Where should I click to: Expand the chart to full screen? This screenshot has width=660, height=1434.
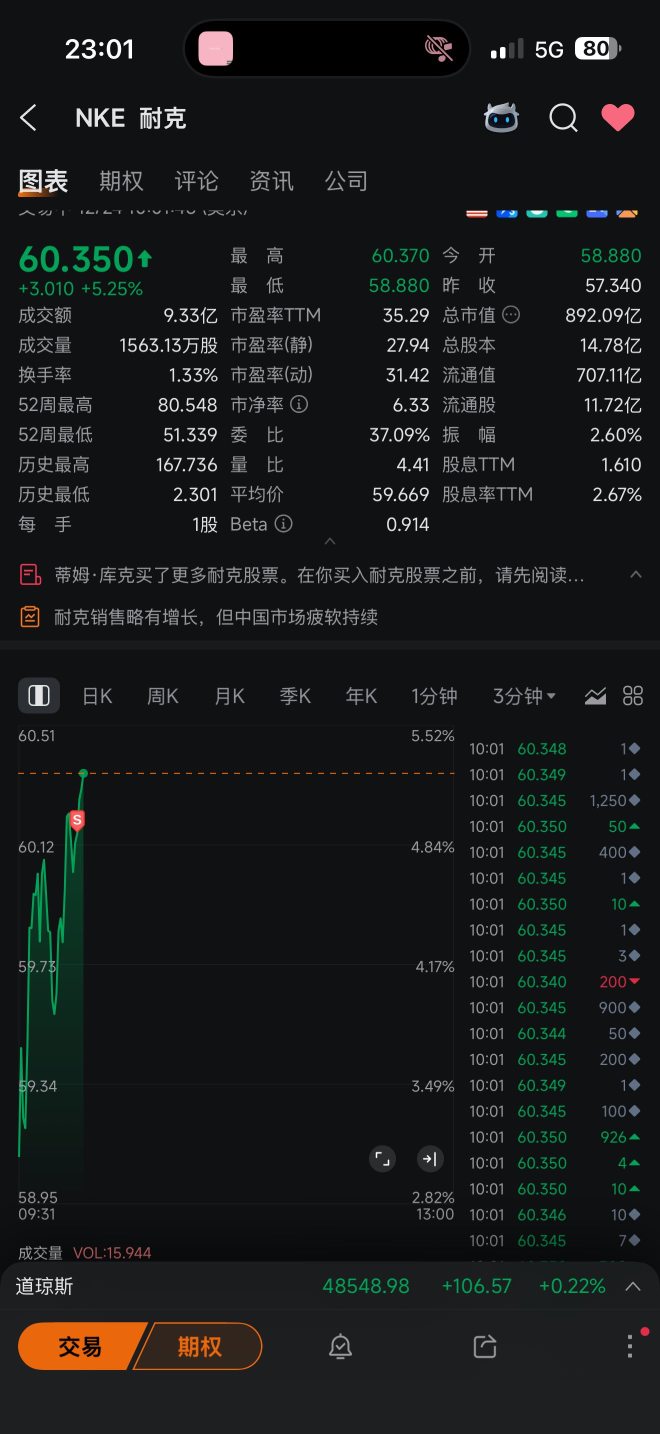[382, 1159]
